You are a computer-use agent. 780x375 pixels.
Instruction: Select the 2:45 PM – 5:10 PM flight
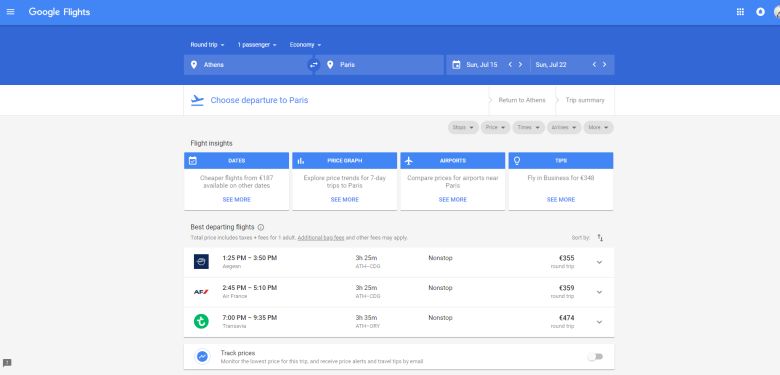(x=399, y=292)
